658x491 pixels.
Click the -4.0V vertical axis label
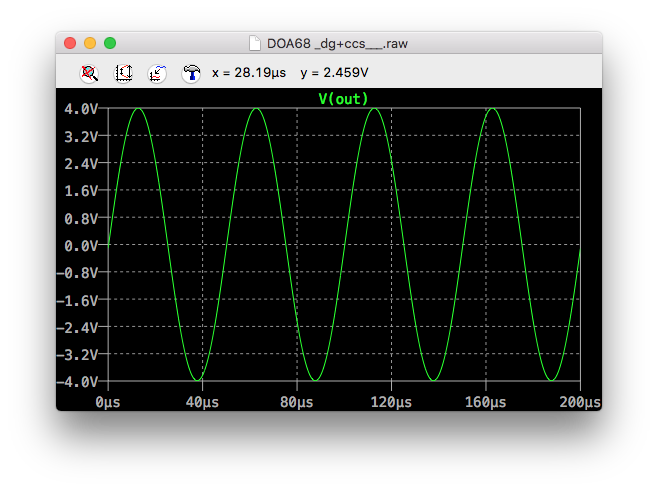click(77, 382)
